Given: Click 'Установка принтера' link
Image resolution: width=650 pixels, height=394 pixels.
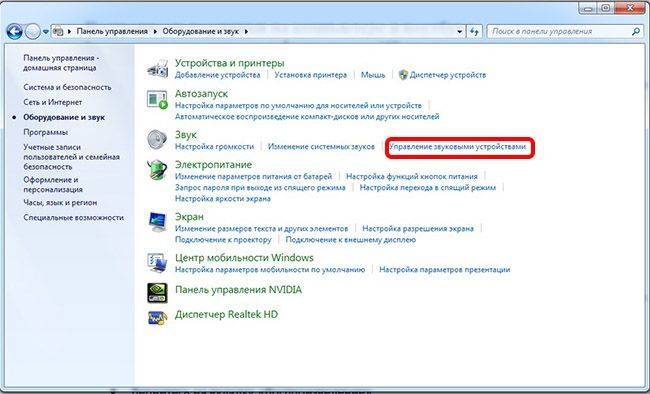Looking at the screenshot, I should pos(310,75).
